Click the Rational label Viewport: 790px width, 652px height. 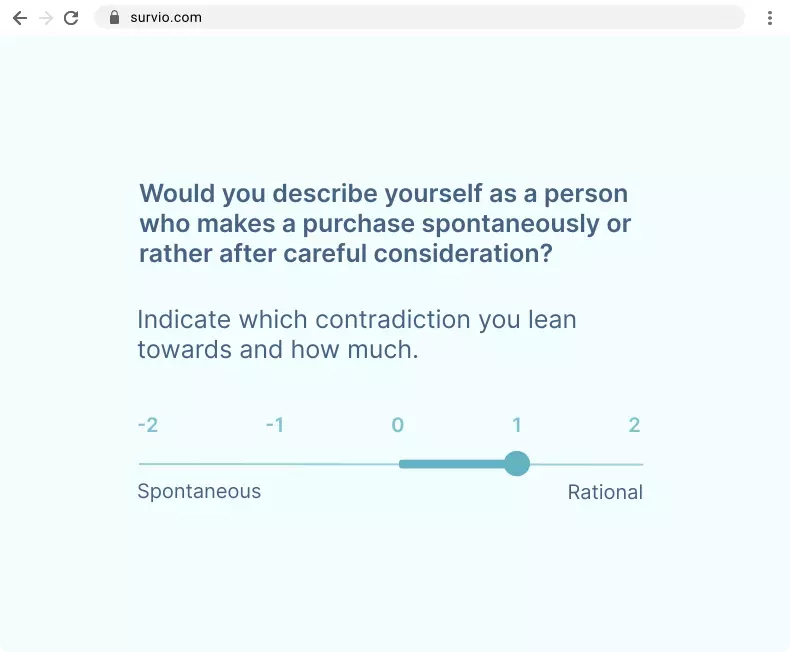point(605,492)
